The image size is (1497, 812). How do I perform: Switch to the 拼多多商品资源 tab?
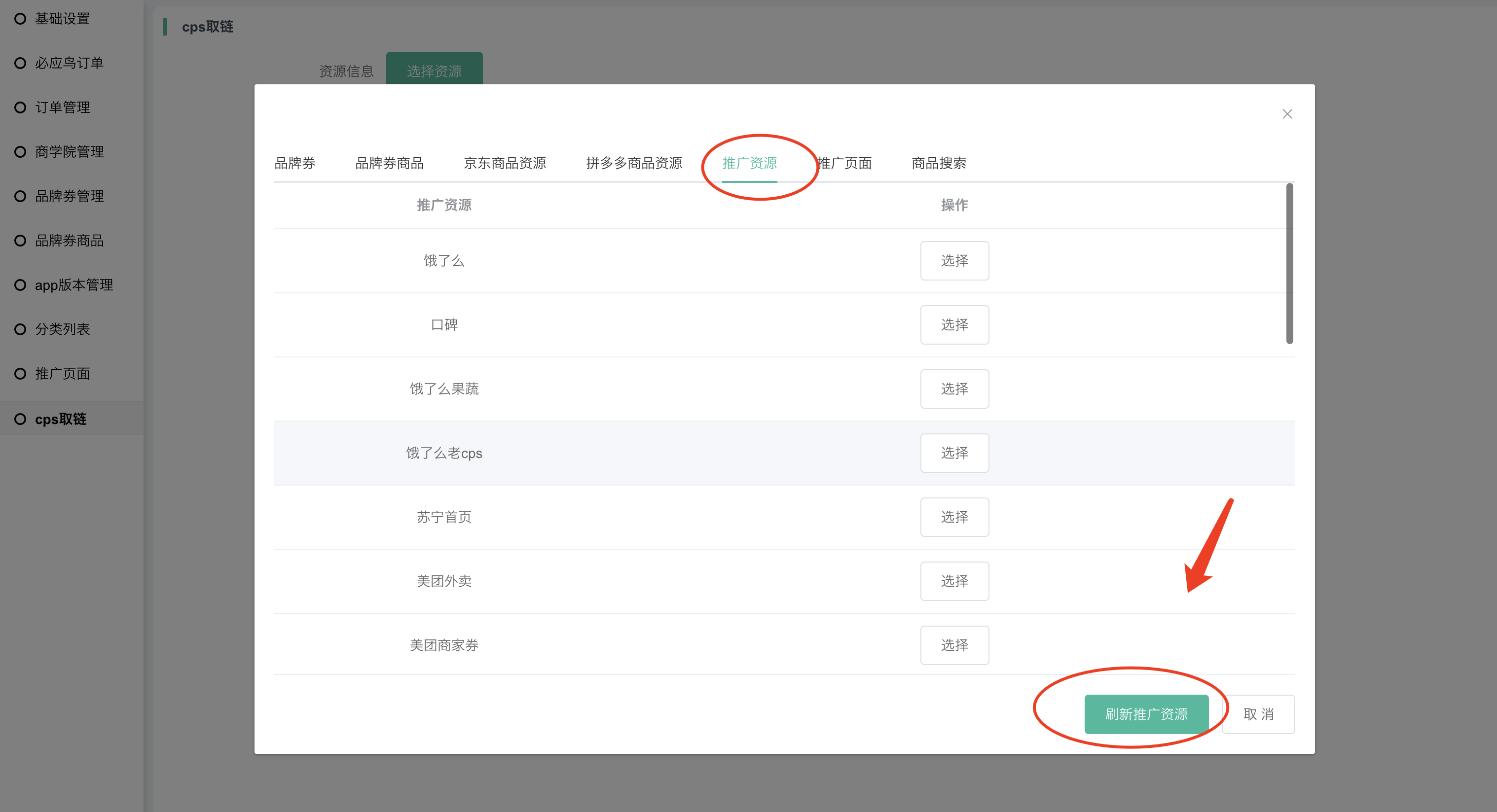pos(633,163)
